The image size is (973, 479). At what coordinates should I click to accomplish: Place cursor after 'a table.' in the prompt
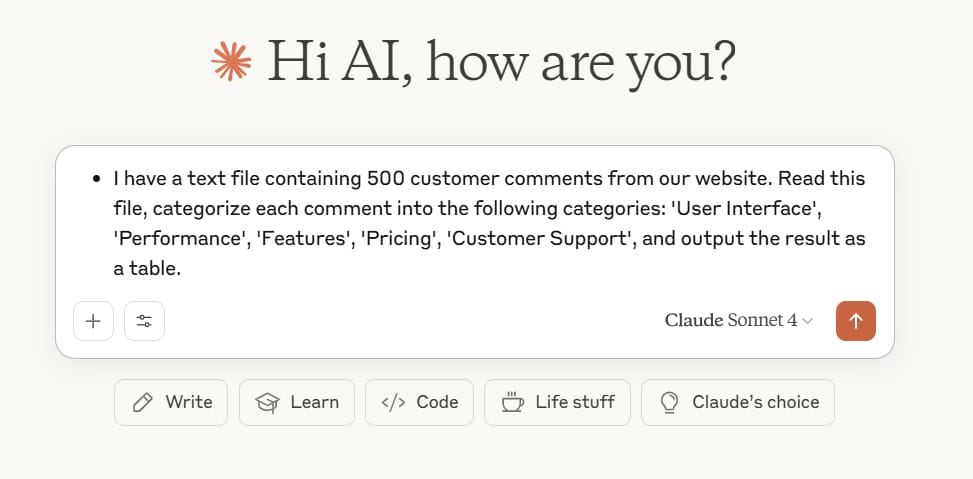(x=183, y=270)
